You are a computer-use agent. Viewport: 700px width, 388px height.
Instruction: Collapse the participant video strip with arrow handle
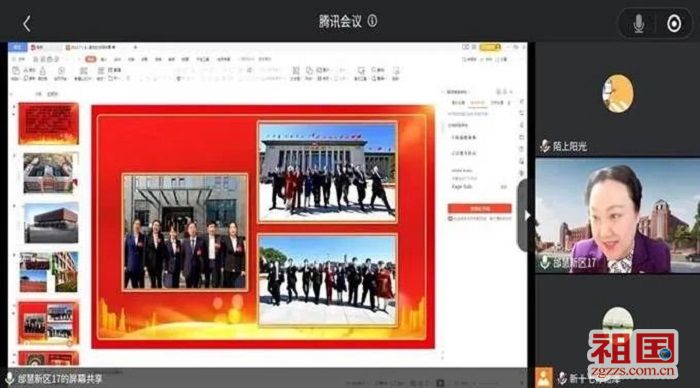coord(523,216)
